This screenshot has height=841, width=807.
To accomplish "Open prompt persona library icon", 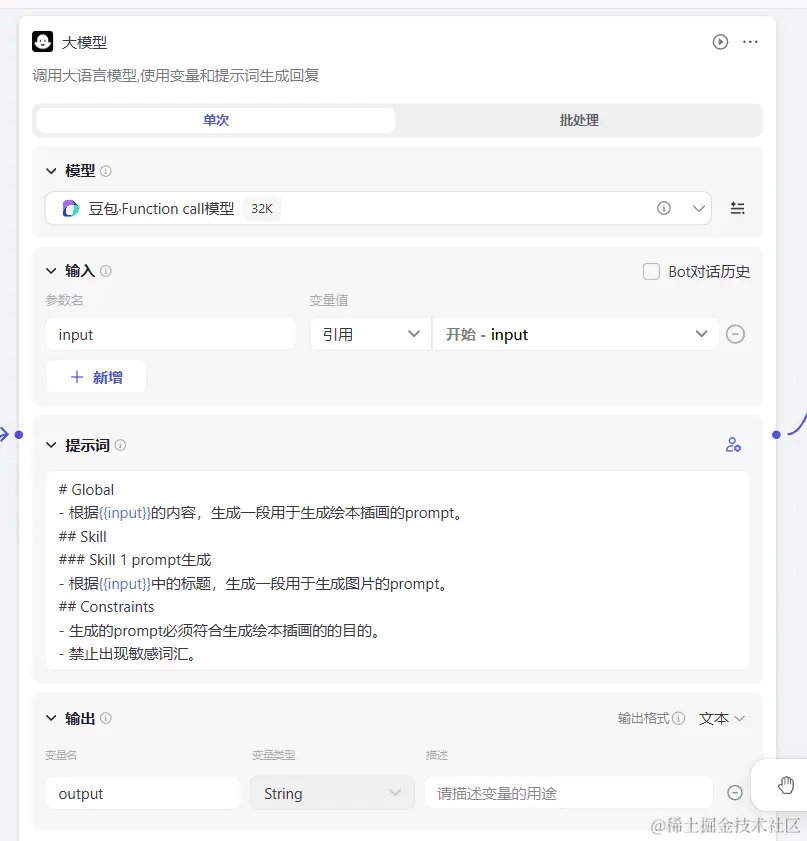I will 733,445.
